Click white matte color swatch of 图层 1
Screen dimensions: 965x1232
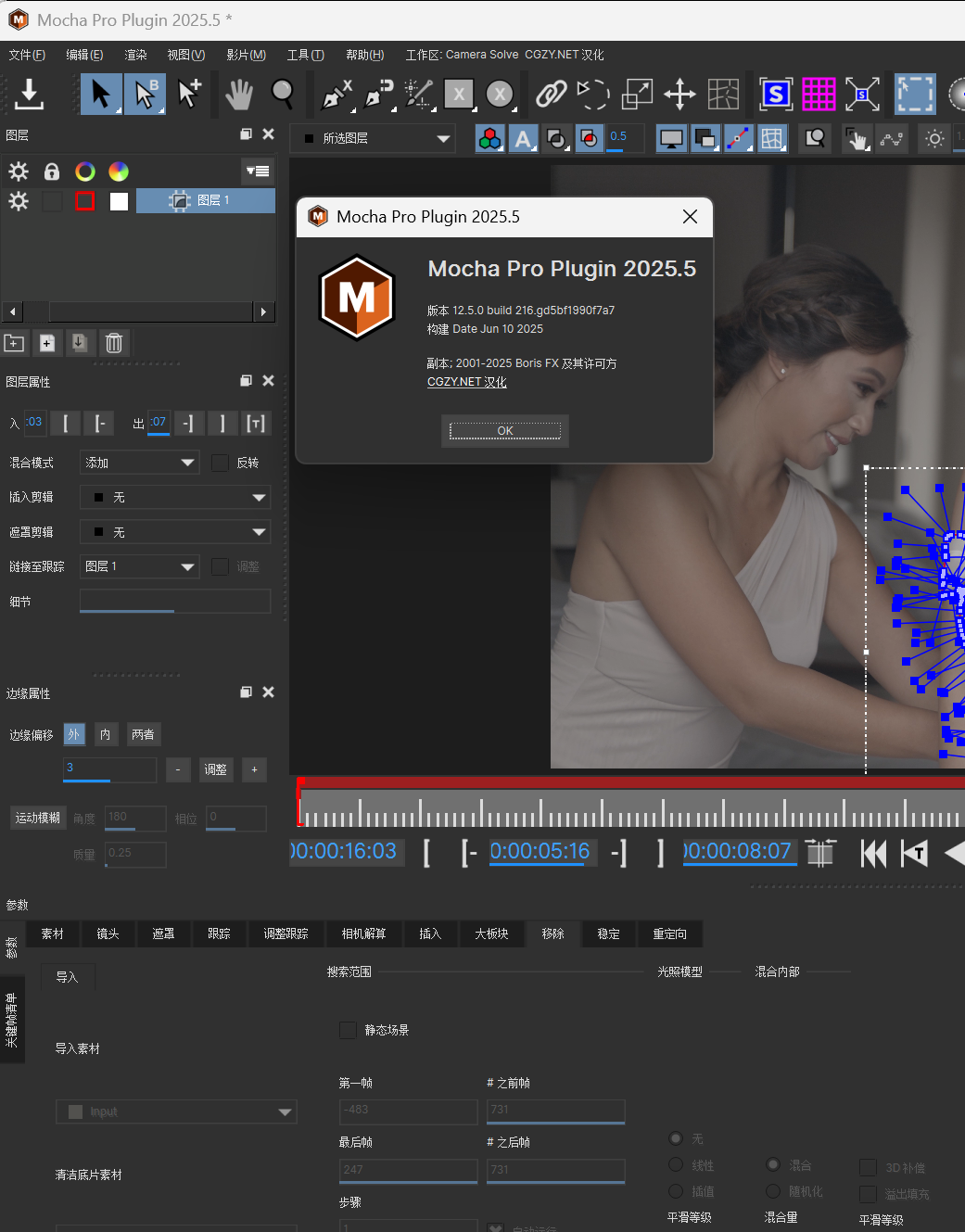(119, 201)
